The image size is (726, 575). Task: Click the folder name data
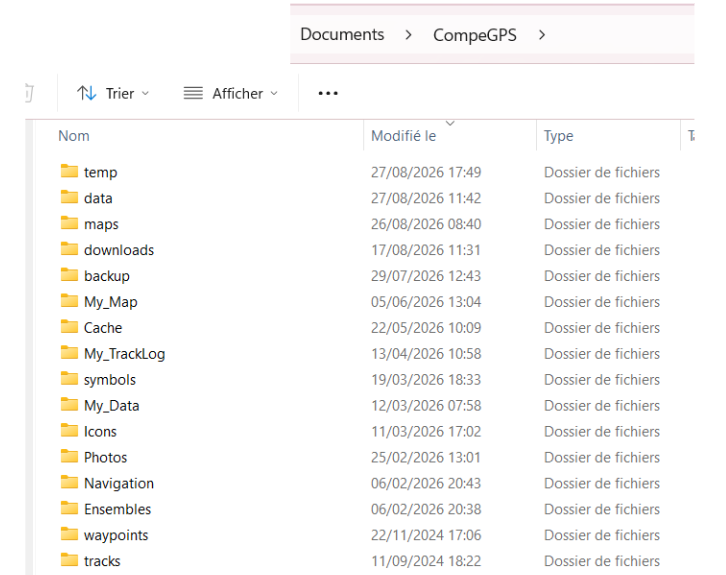click(98, 198)
